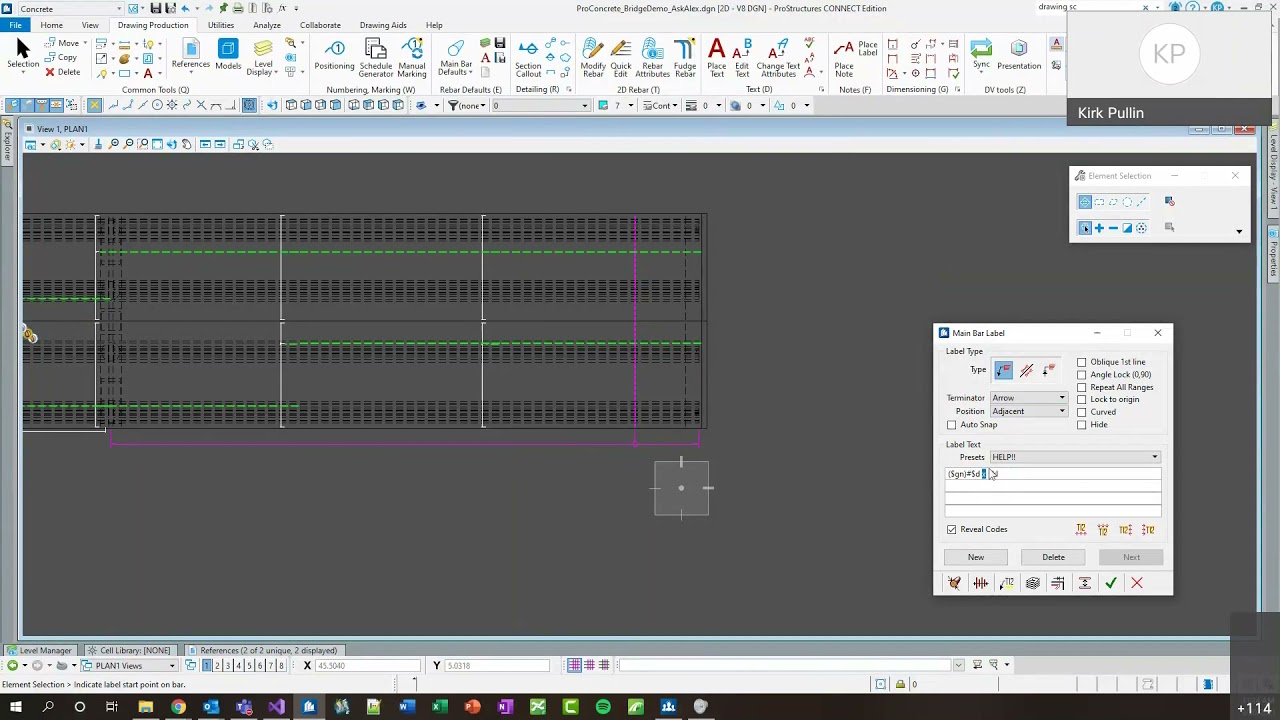
Task: Click the Place Text tool
Action: 717,58
